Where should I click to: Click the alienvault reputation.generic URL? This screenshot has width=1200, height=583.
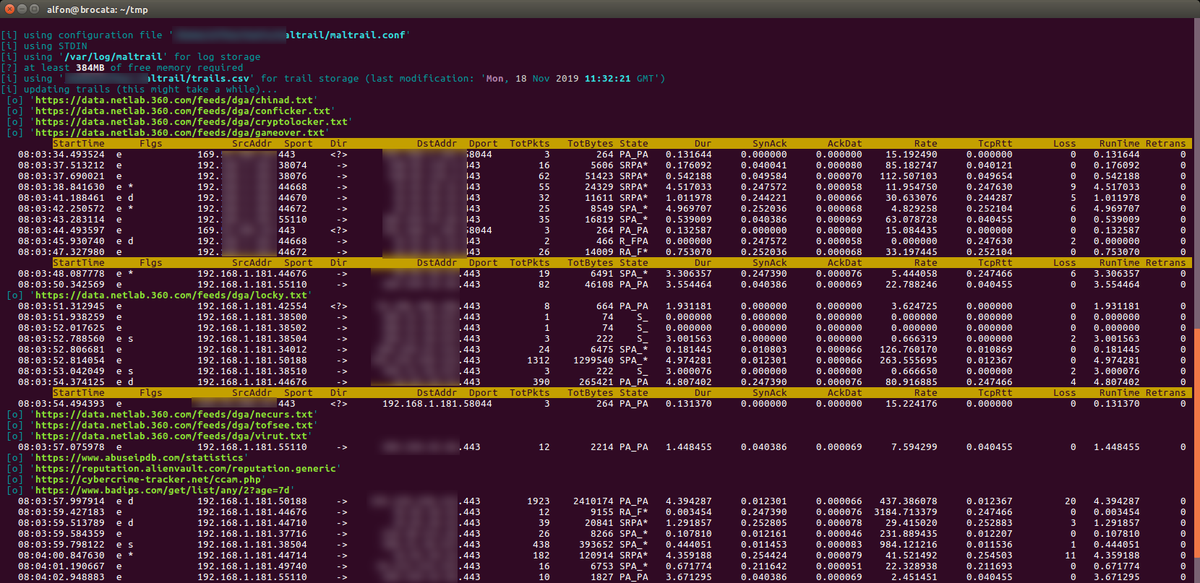(x=186, y=469)
